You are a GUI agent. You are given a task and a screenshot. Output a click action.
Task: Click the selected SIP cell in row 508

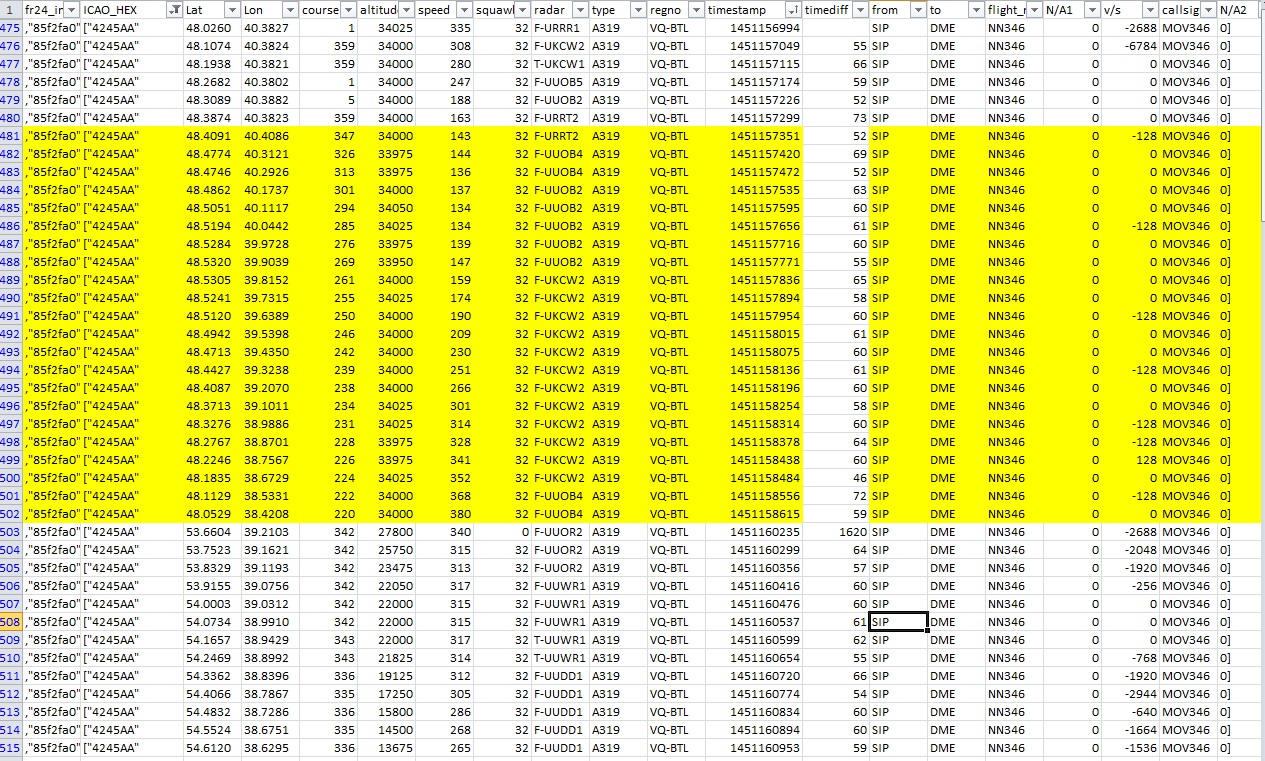click(898, 622)
